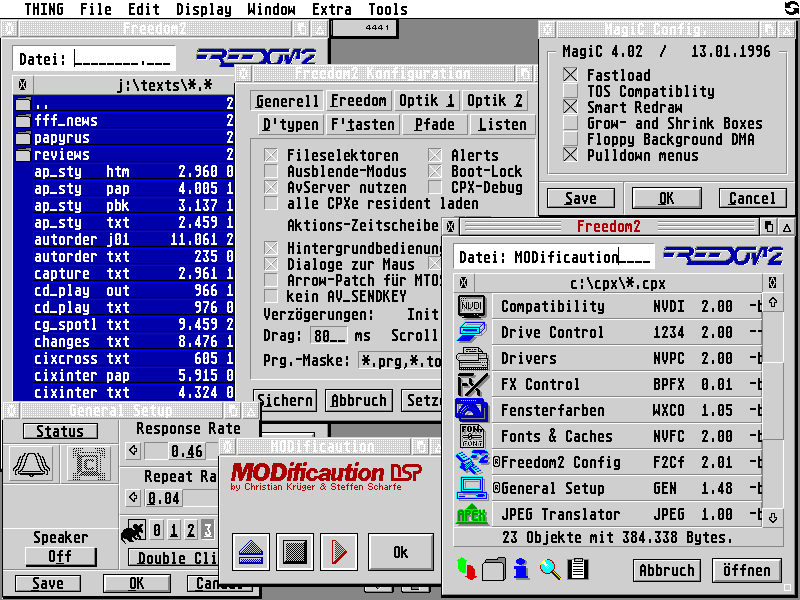Open the path menu left of c:\cpx\*.cpx
The height and width of the screenshot is (600, 800).
click(463, 282)
